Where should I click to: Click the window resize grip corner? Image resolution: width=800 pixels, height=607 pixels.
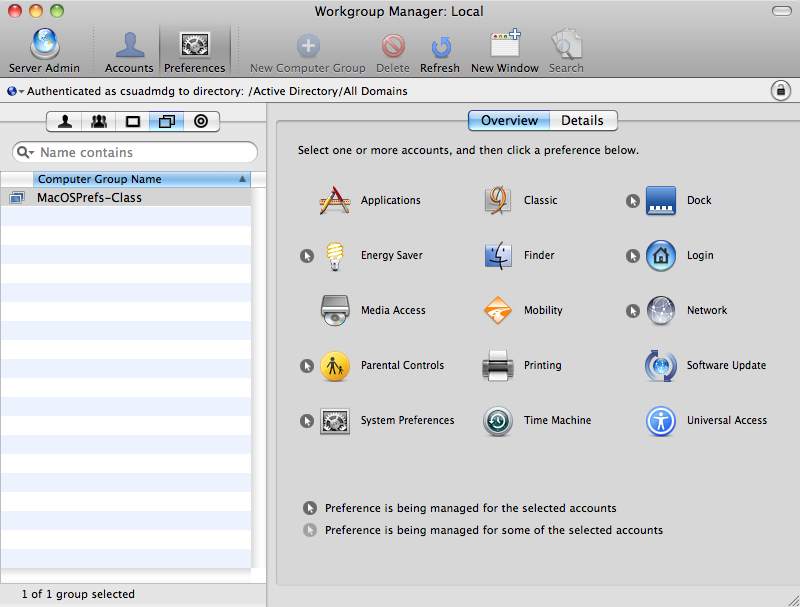point(793,600)
